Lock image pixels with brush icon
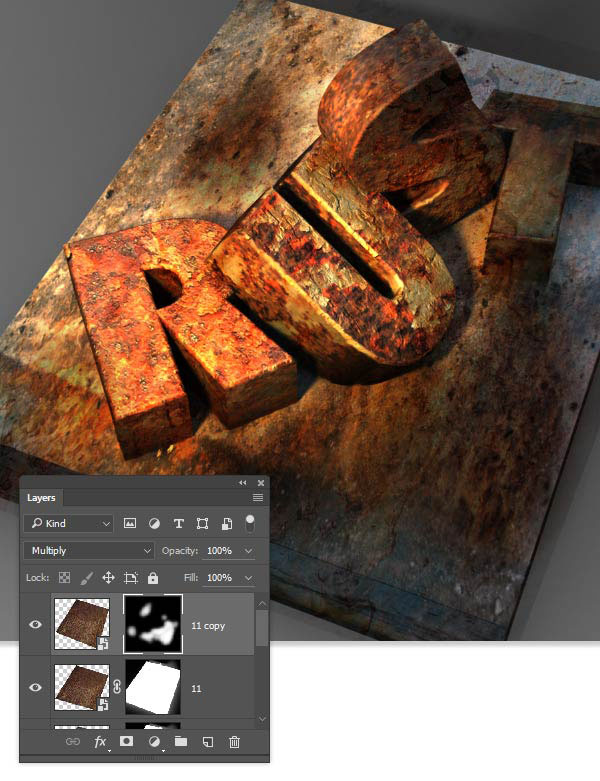 [86, 578]
